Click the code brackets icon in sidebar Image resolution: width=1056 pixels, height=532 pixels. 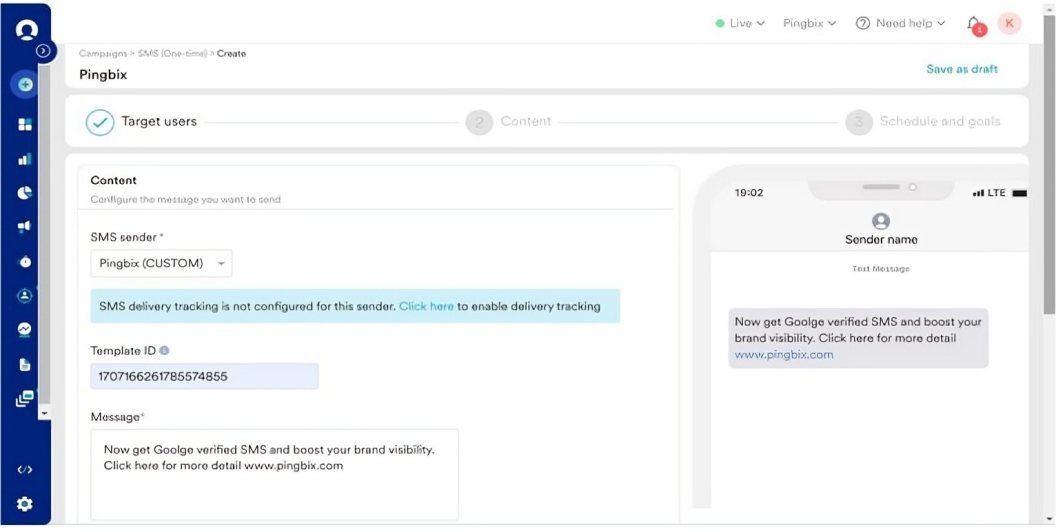[x=25, y=470]
